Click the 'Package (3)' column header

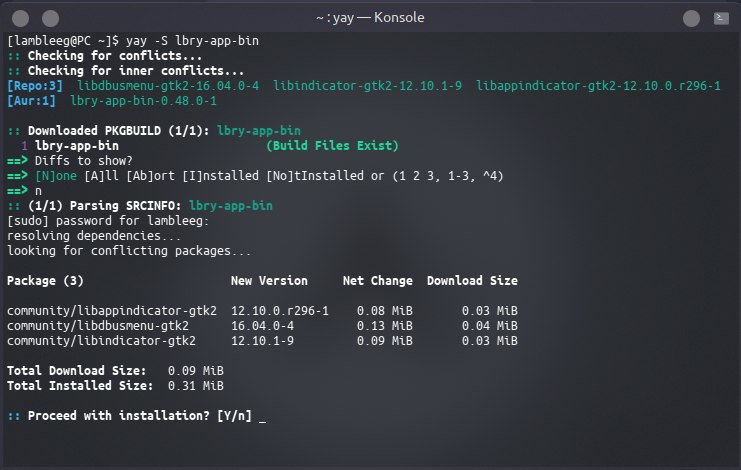[45, 281]
